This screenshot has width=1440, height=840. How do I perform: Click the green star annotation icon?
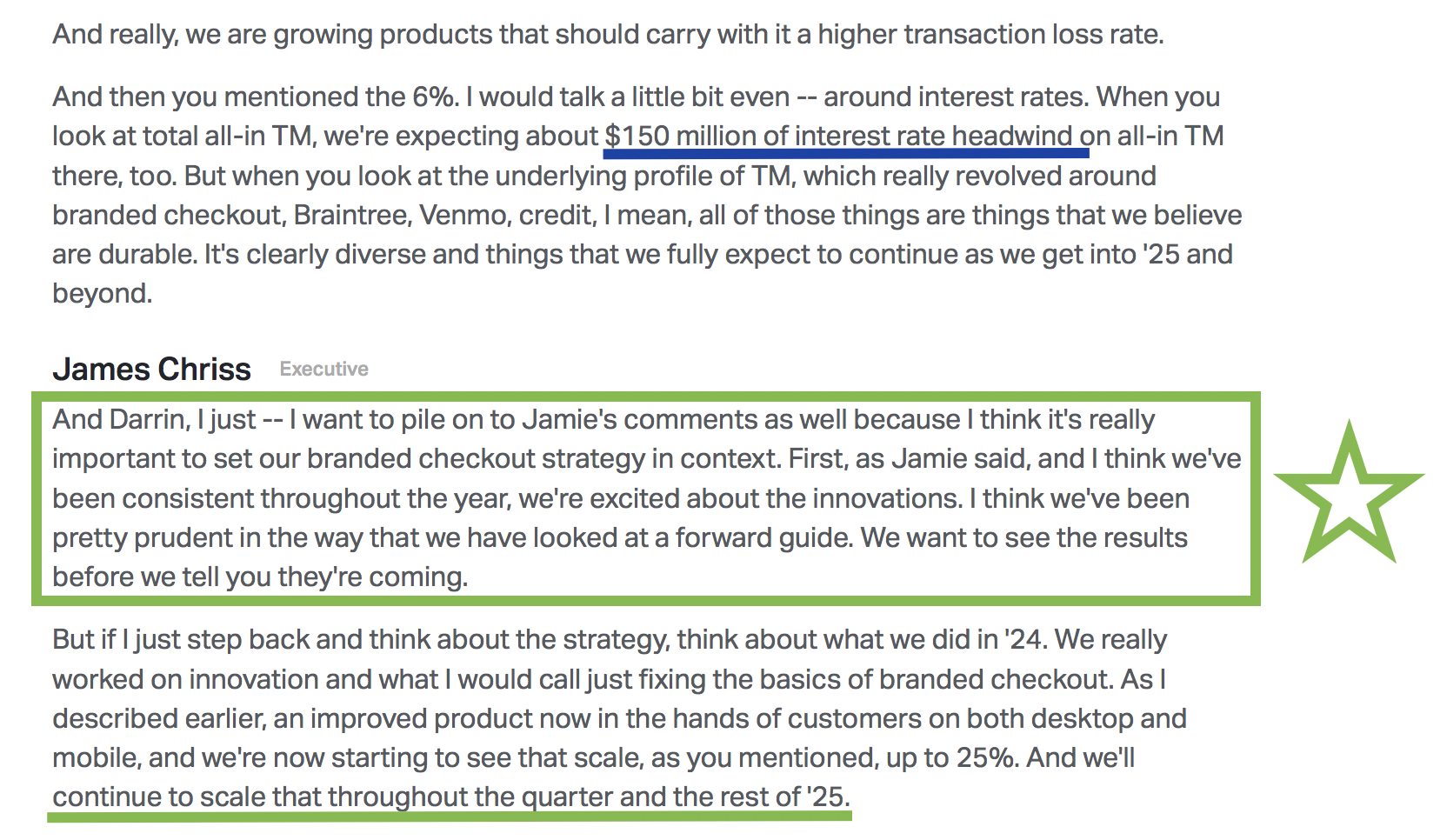click(1349, 493)
